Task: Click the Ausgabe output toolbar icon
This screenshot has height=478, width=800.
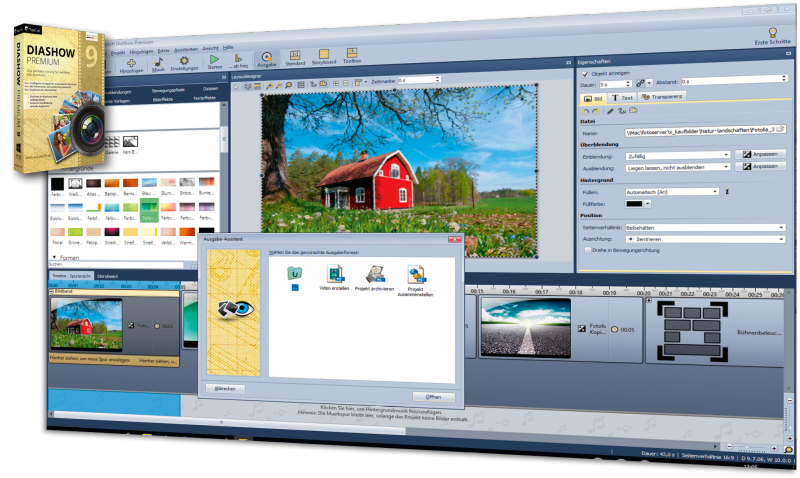Action: [x=266, y=60]
